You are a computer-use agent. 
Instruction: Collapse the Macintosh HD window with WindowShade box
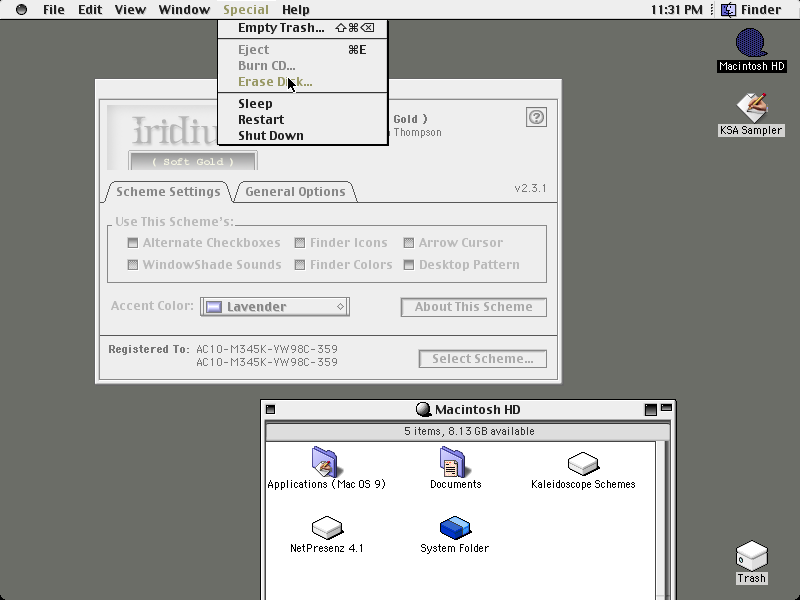pos(666,408)
